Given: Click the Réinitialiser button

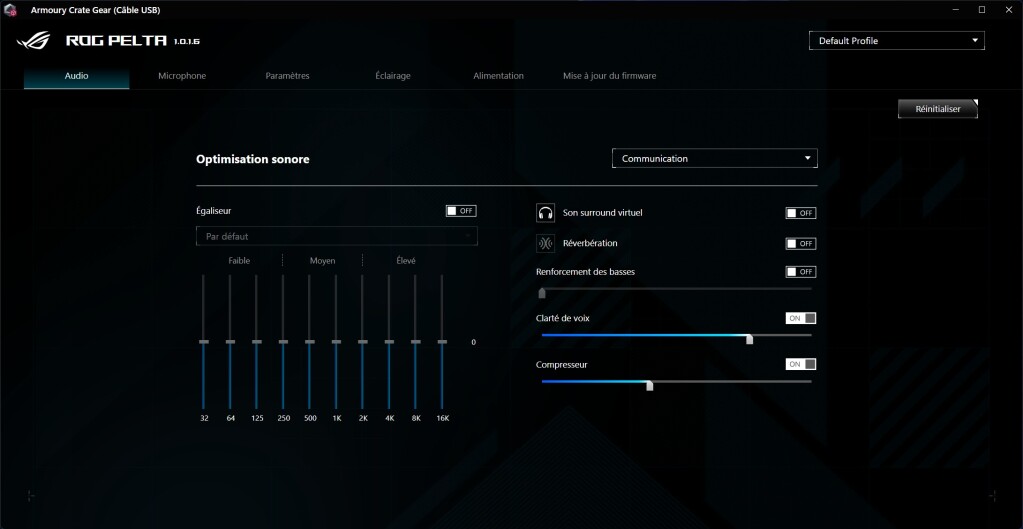Looking at the screenshot, I should 938,109.
